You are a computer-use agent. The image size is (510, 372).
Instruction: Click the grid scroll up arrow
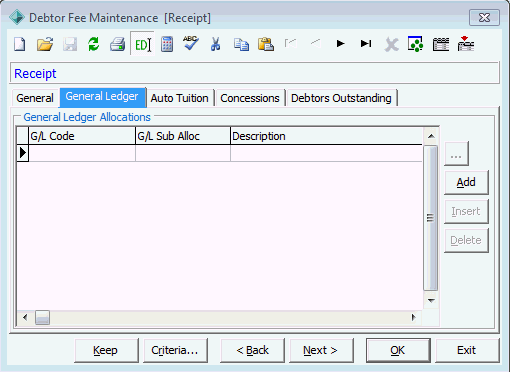click(431, 136)
